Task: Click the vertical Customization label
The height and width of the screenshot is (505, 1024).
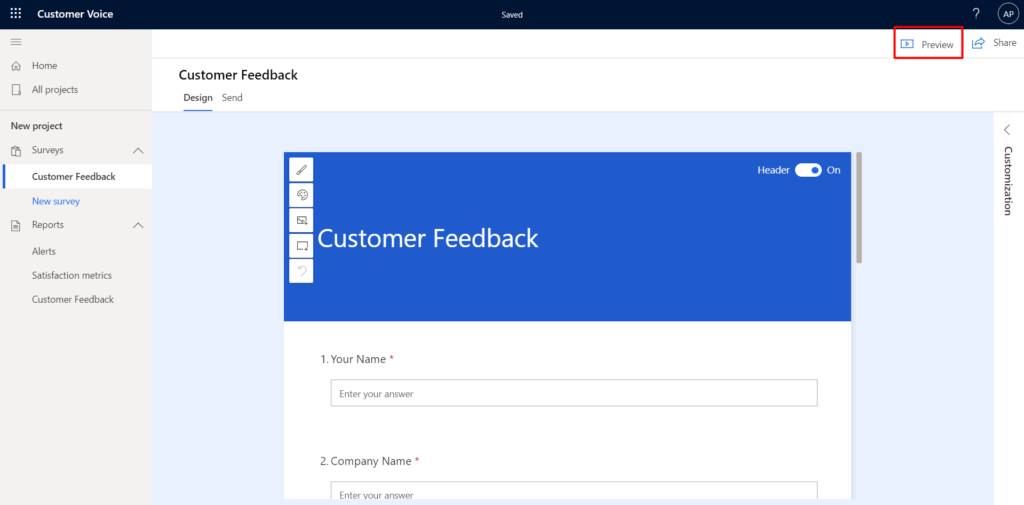Action: coord(1008,180)
